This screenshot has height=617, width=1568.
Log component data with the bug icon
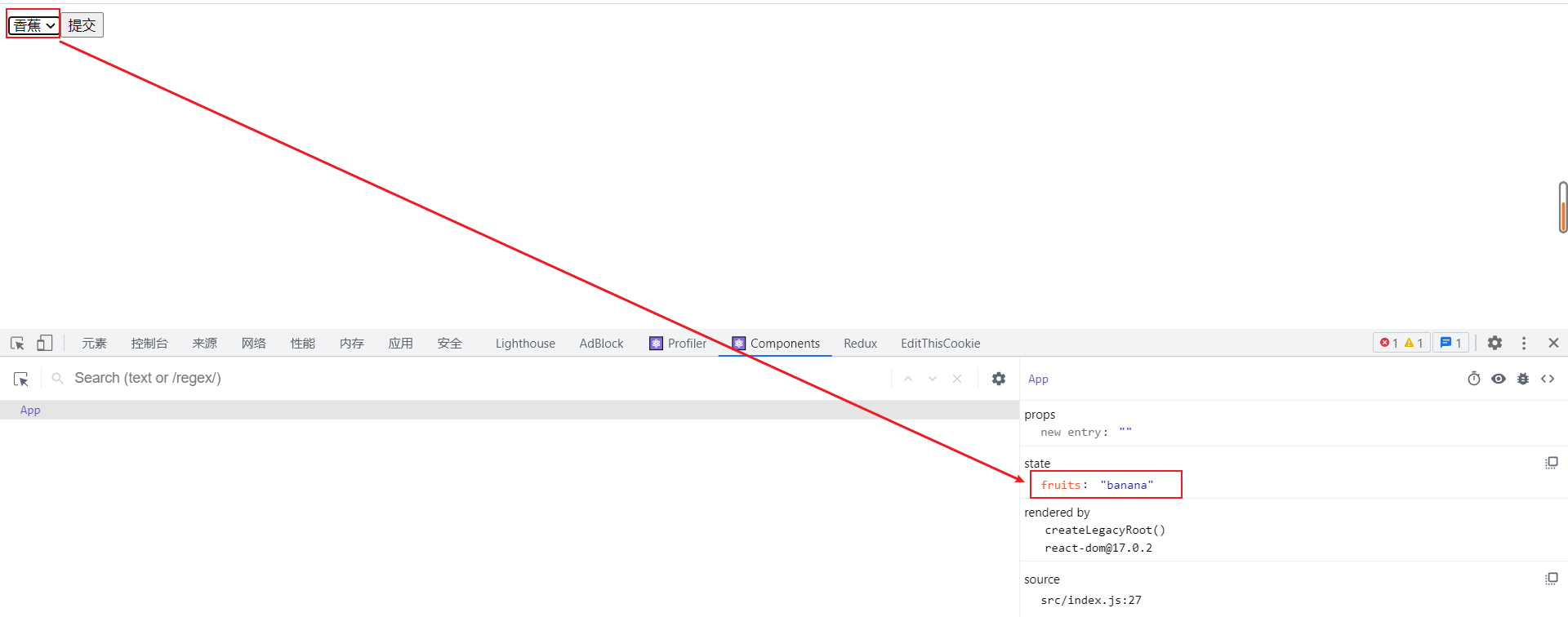tap(1523, 379)
